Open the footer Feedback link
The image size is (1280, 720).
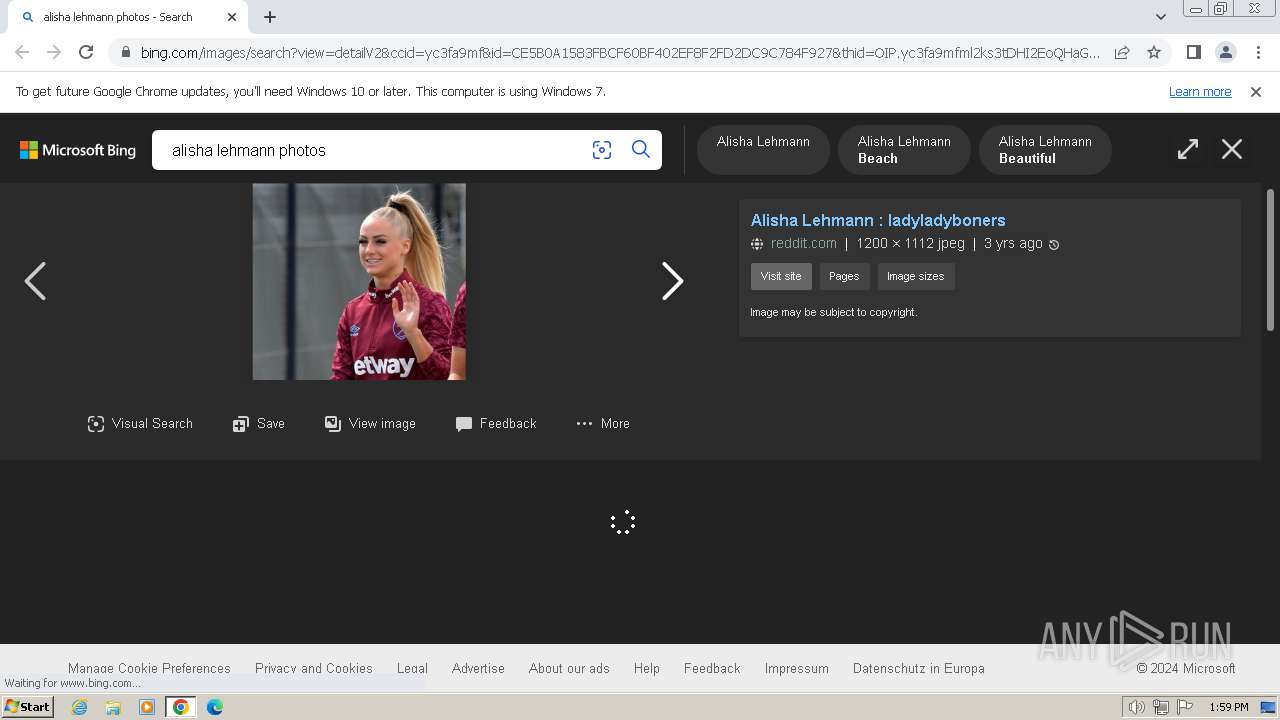click(x=712, y=668)
